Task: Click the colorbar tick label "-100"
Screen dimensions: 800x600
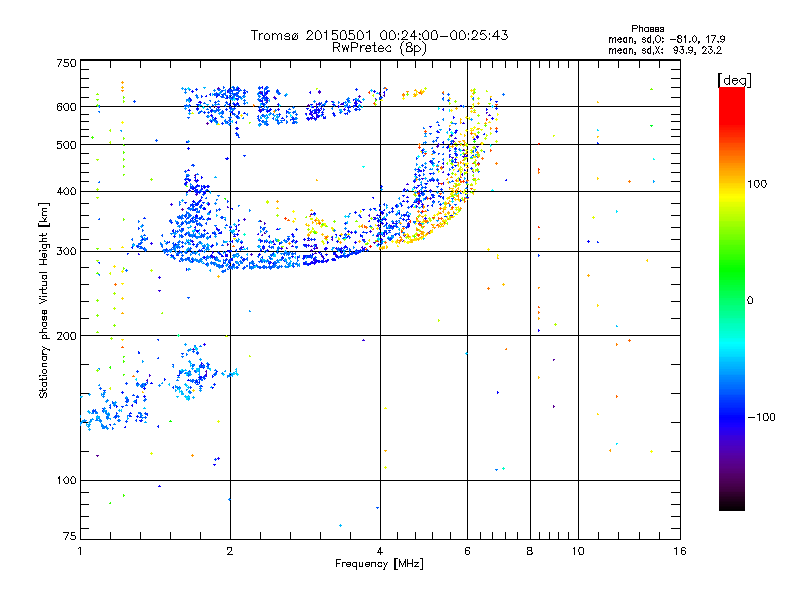Action: coord(762,417)
